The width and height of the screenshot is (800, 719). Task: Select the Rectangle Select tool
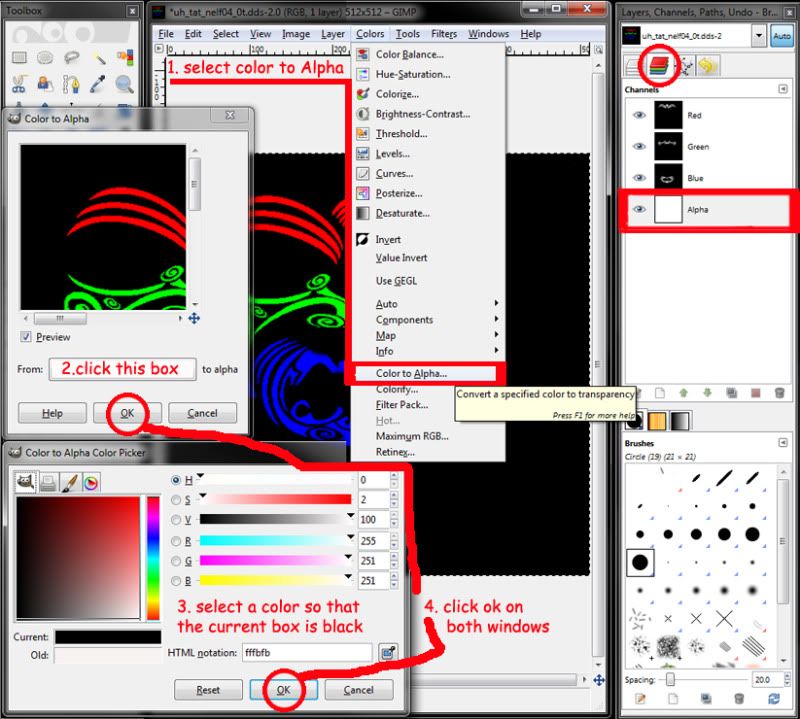click(x=19, y=57)
